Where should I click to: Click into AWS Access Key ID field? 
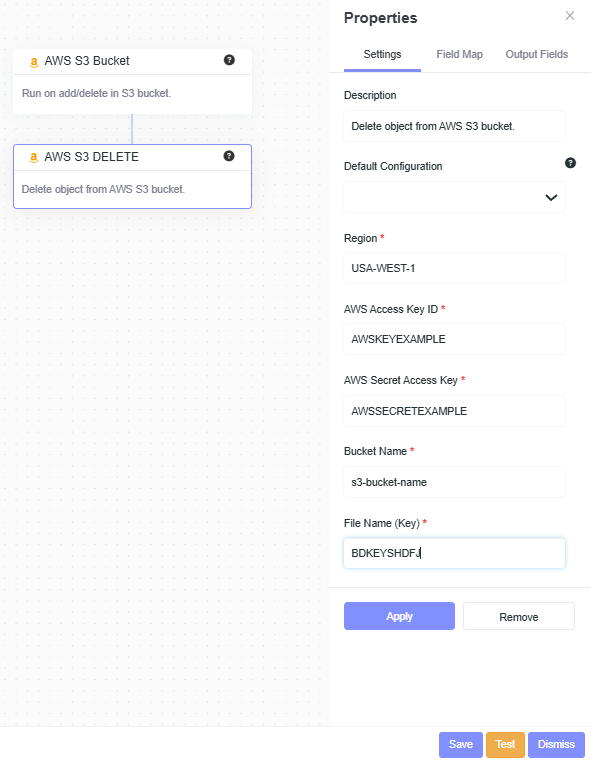454,339
